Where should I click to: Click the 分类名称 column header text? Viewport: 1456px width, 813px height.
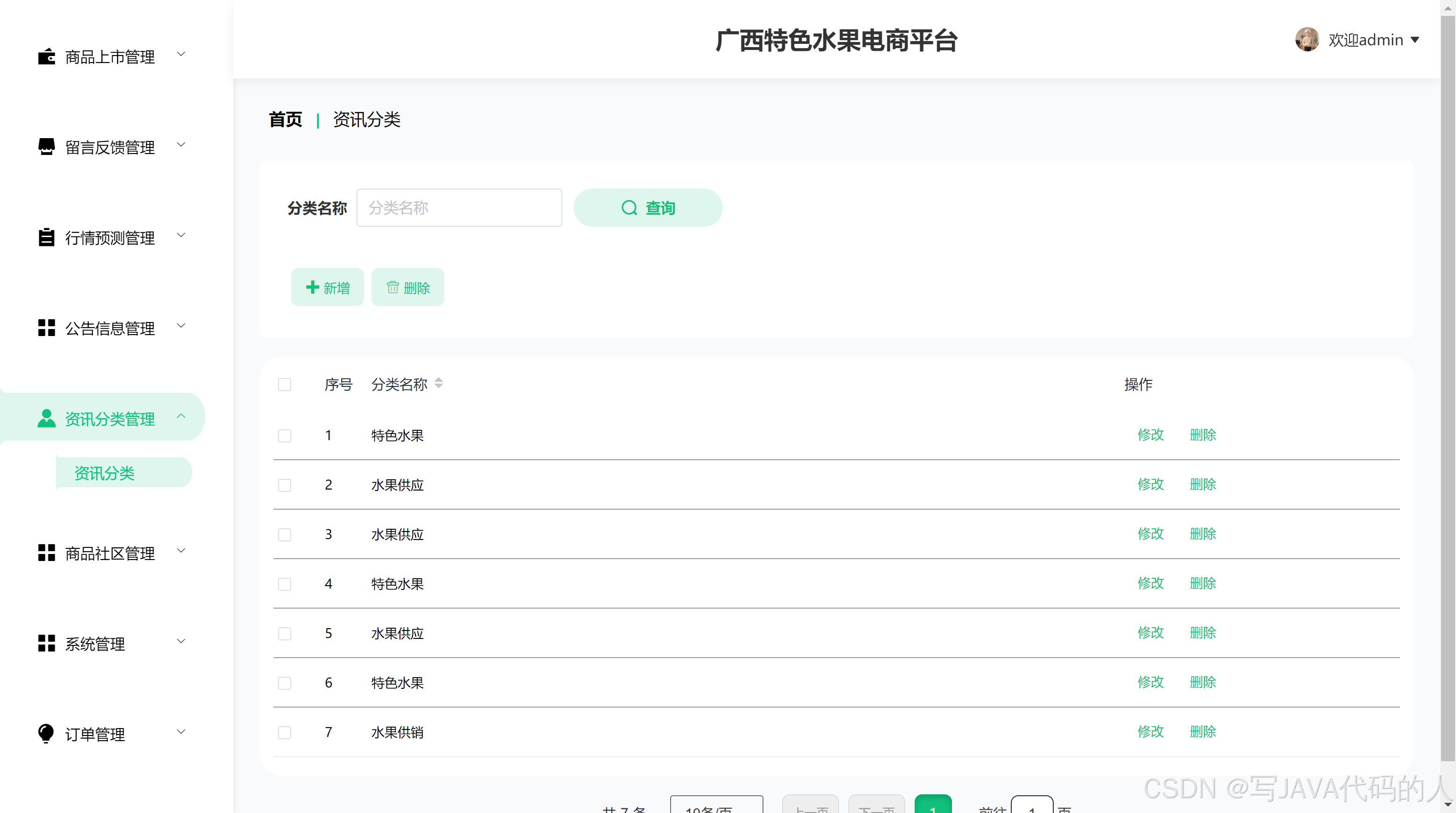[x=399, y=385]
